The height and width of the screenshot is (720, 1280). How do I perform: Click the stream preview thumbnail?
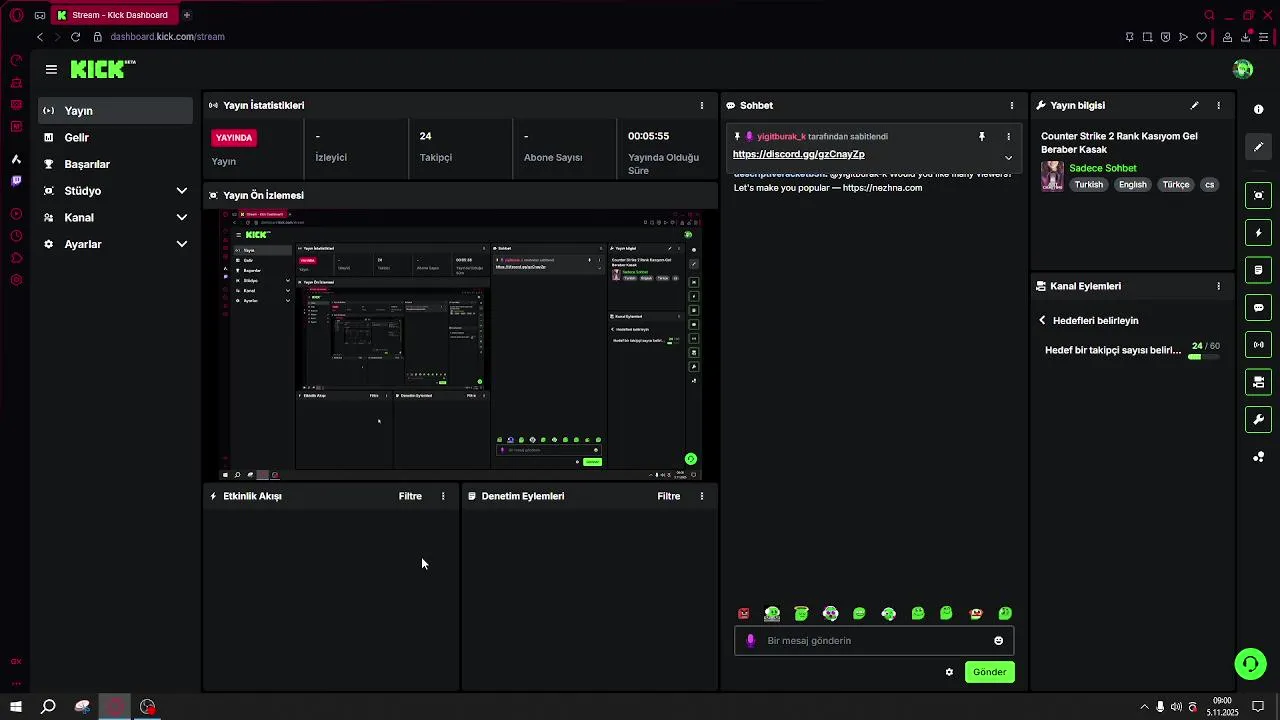tap(460, 345)
